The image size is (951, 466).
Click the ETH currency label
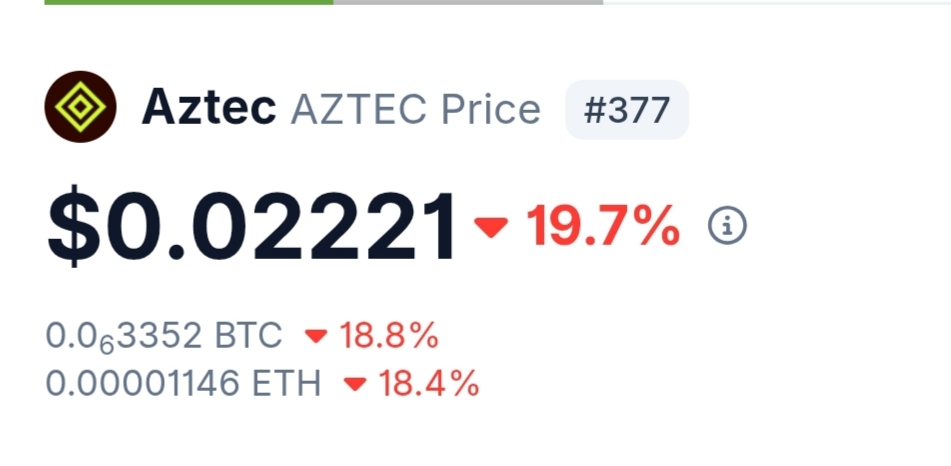tap(288, 383)
